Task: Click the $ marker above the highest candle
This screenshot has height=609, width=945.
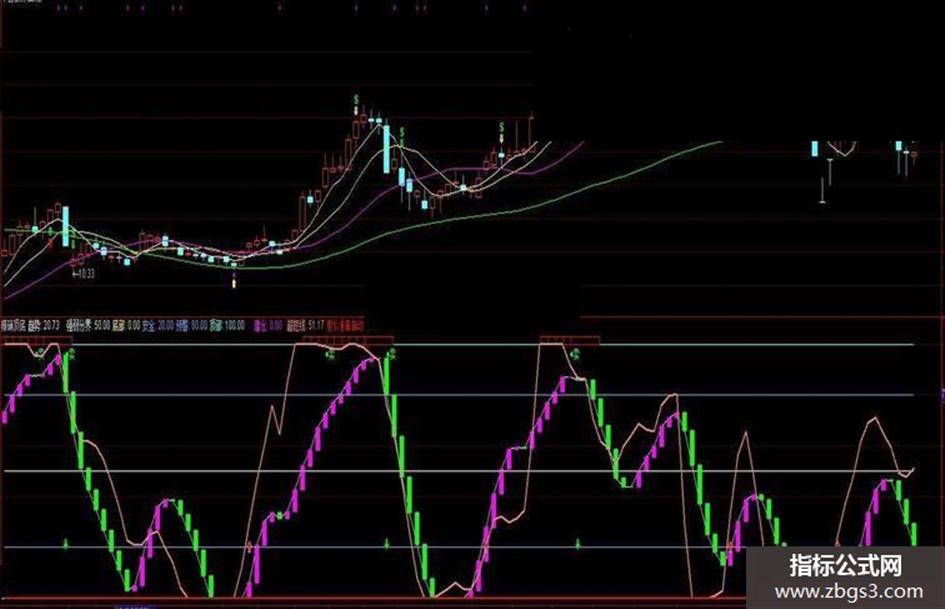Action: [x=356, y=99]
